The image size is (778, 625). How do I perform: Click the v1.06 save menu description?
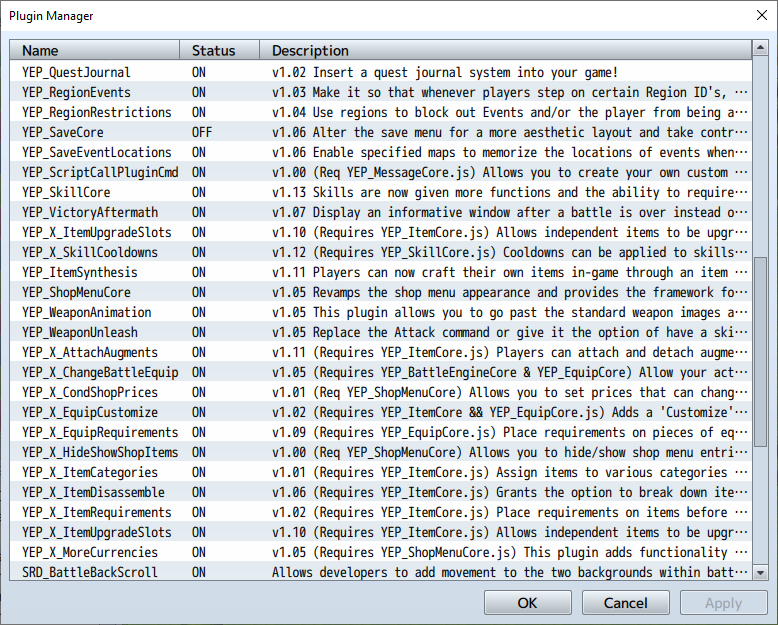coord(510,132)
